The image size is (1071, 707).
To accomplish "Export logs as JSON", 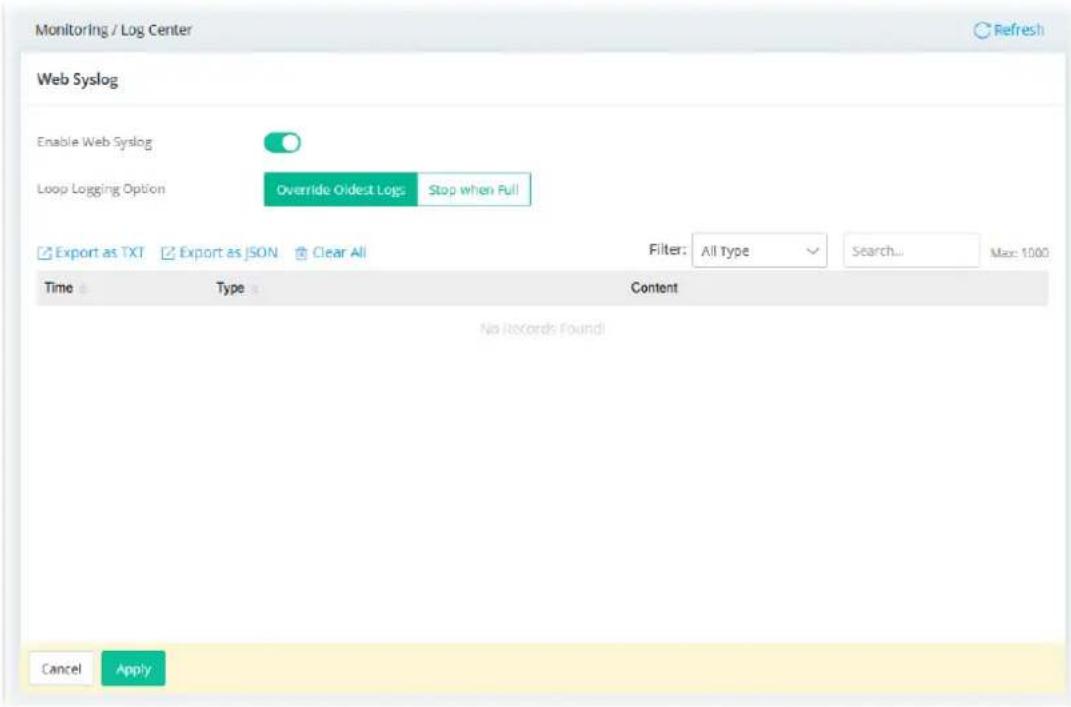I will [x=219, y=253].
